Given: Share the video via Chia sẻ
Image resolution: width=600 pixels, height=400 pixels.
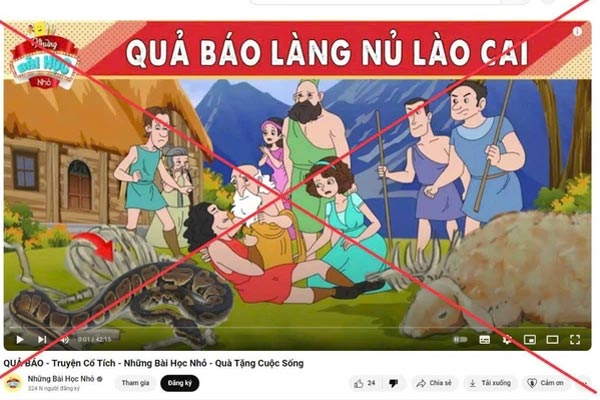Looking at the screenshot, I should tap(434, 383).
